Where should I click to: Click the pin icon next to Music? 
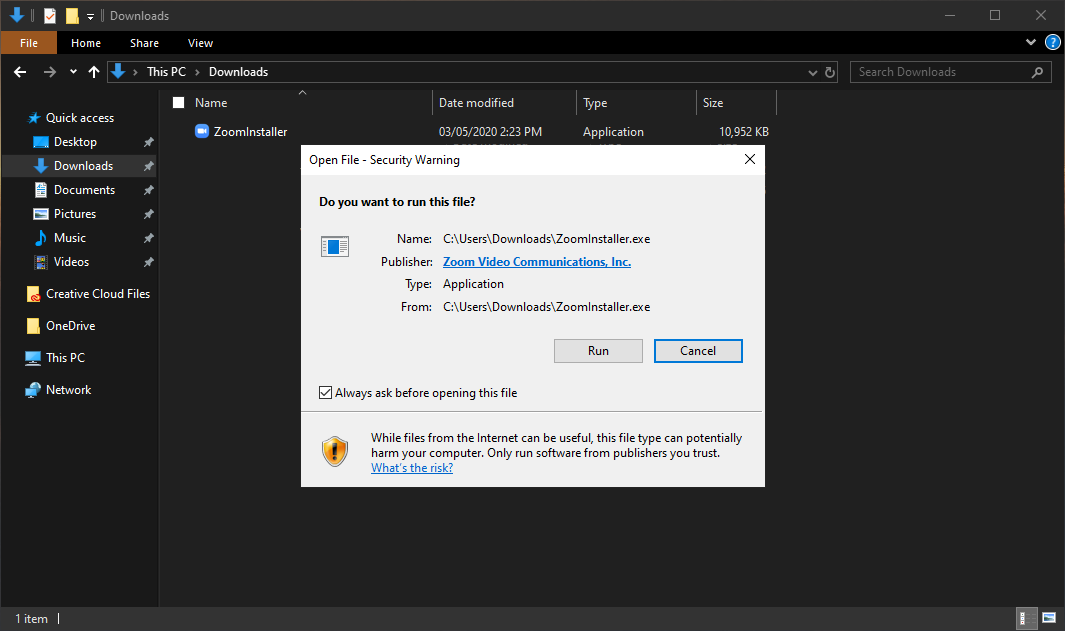(148, 238)
